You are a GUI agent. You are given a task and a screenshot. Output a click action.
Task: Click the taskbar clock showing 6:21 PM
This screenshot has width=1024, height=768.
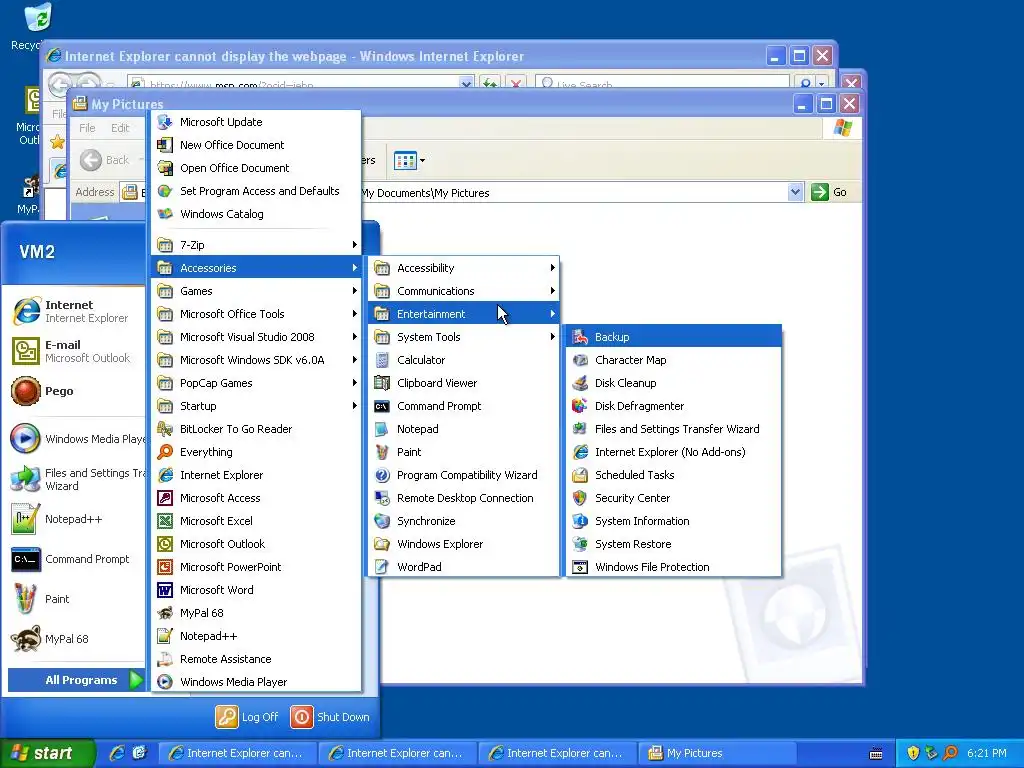point(986,753)
